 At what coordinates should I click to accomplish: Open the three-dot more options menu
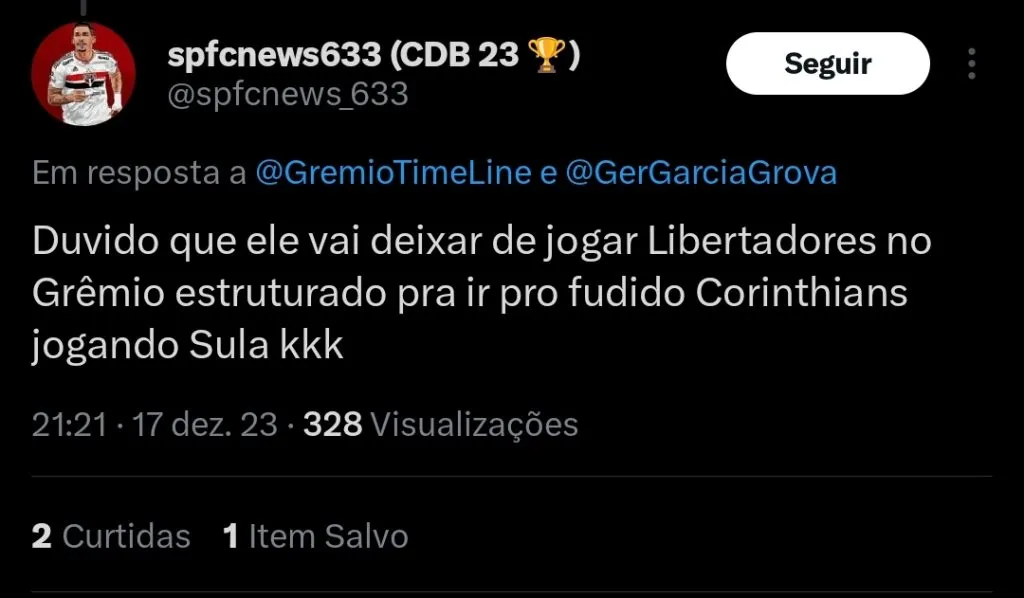(x=972, y=63)
